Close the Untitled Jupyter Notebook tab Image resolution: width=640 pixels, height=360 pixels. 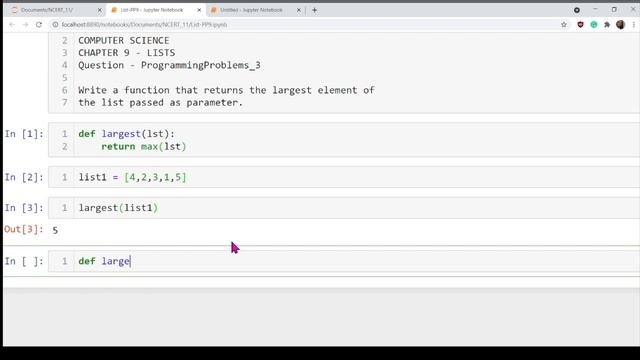coord(299,10)
